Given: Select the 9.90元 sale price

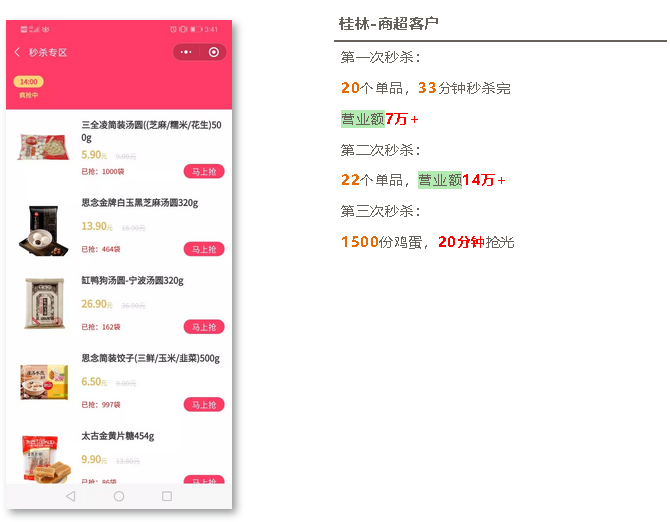Looking at the screenshot, I should point(94,459).
